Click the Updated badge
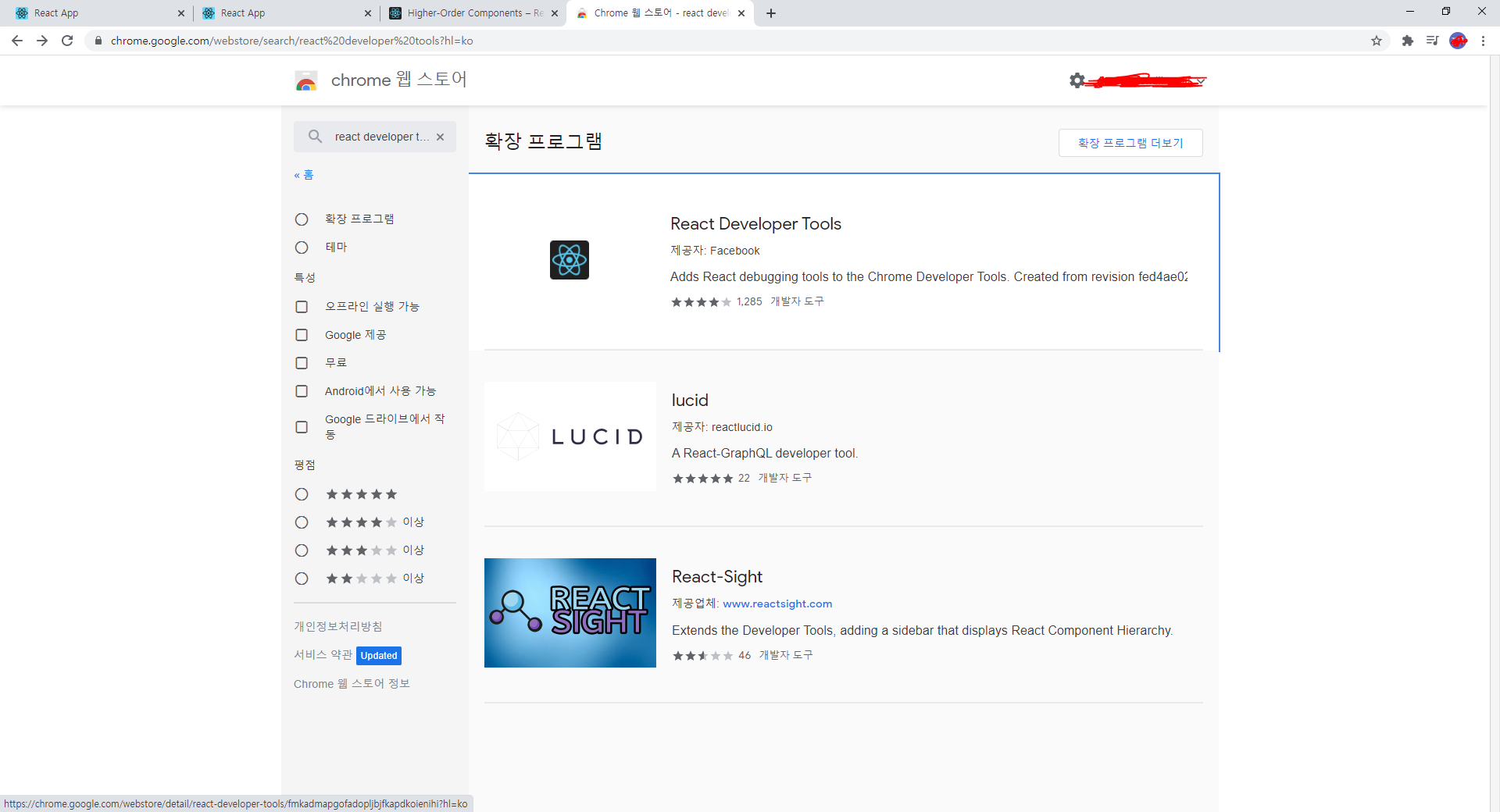The width and height of the screenshot is (1500, 812). click(379, 656)
